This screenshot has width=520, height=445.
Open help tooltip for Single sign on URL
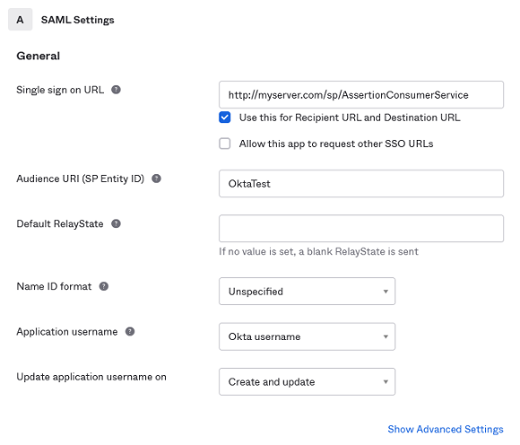116,90
